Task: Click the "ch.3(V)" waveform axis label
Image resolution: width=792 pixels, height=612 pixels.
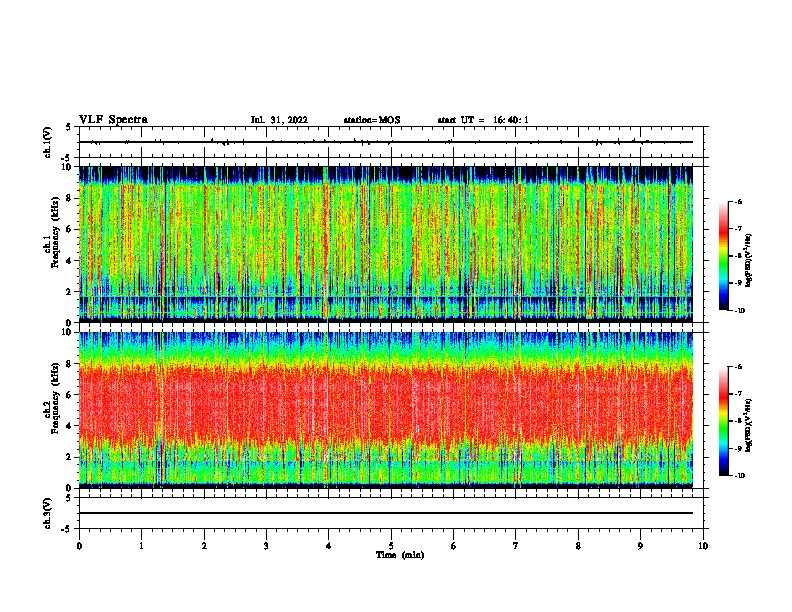Action: pos(48,513)
